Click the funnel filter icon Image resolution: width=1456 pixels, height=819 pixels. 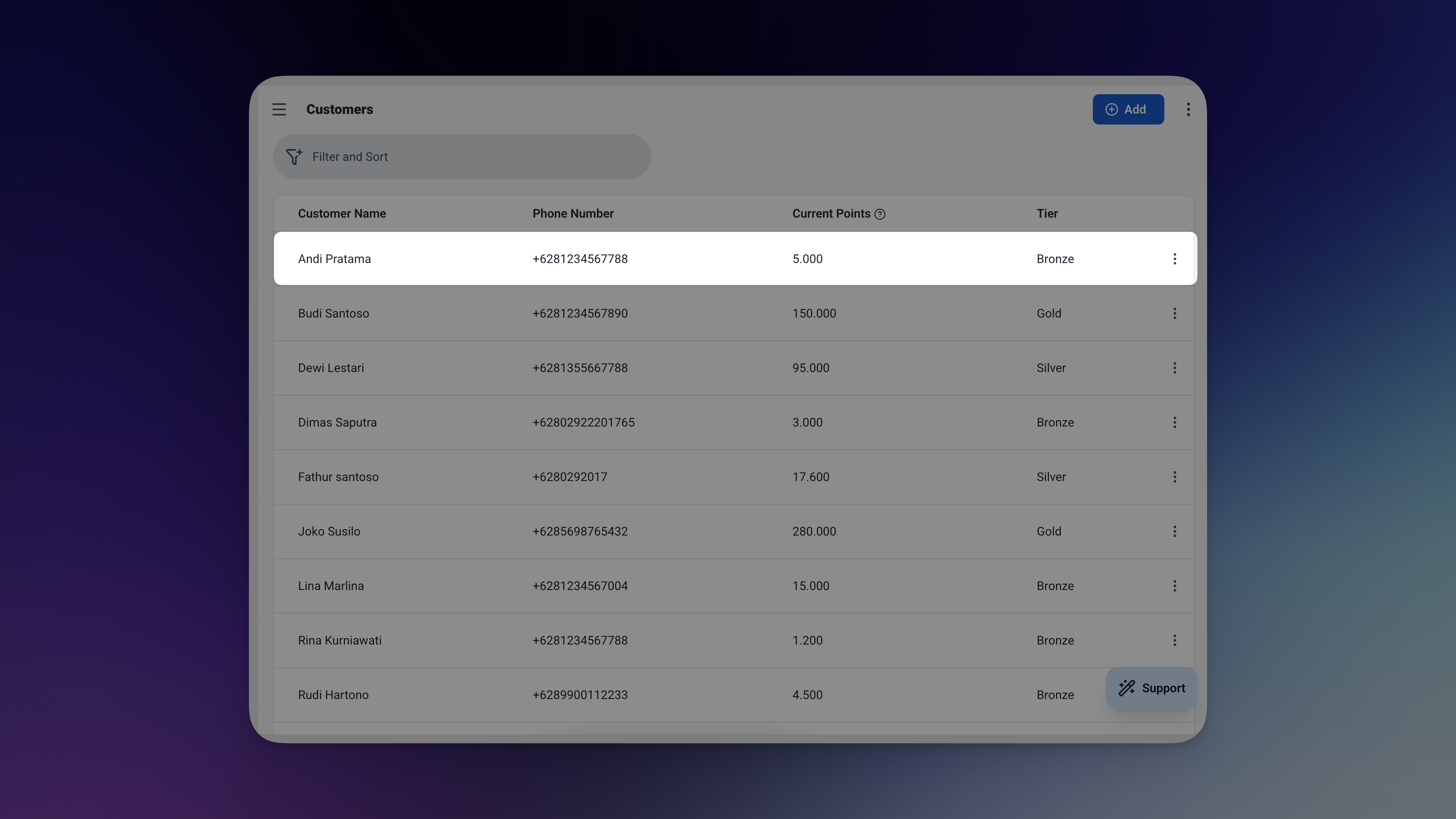[x=294, y=157]
